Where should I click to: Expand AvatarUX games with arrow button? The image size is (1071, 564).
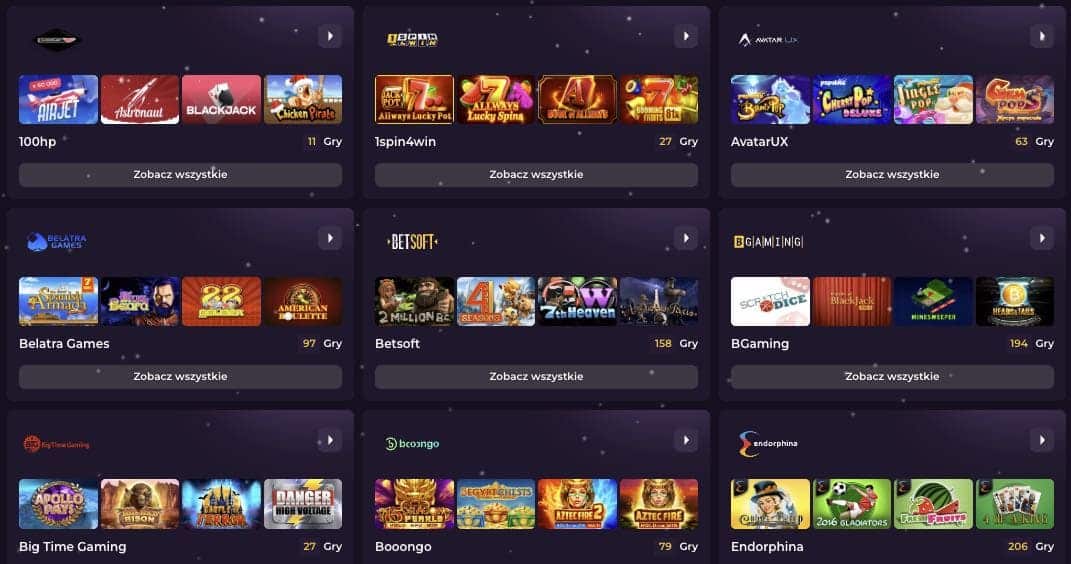tap(1042, 36)
